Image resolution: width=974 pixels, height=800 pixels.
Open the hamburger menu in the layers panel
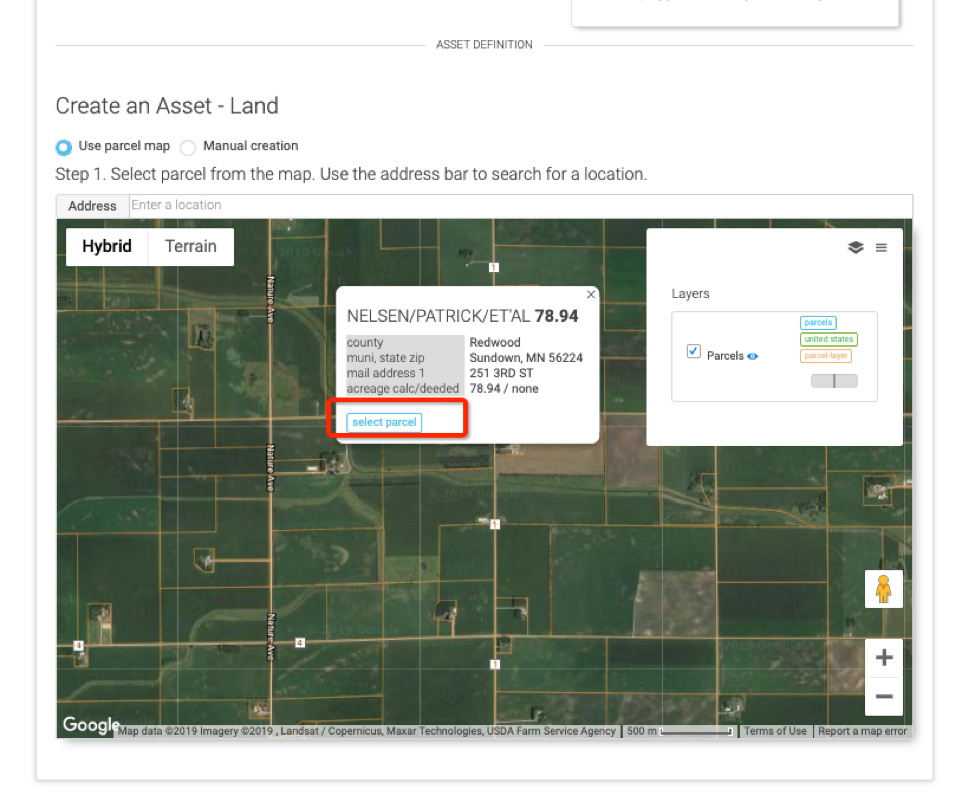pyautogui.click(x=881, y=248)
